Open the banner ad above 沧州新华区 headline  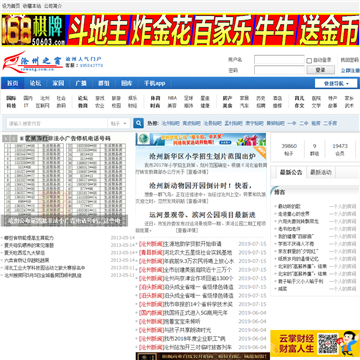coord(201,140)
